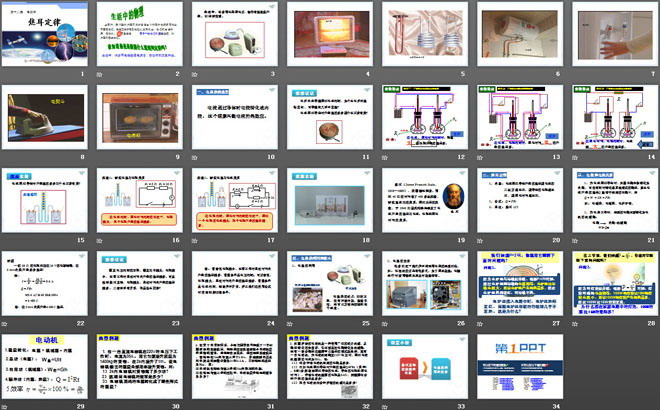Choose slide 8 with the electric iron photo

[46, 116]
